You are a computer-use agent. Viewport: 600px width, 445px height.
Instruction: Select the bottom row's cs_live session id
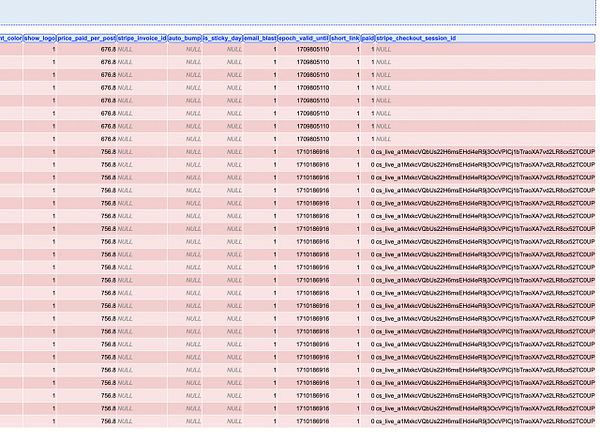(485, 421)
